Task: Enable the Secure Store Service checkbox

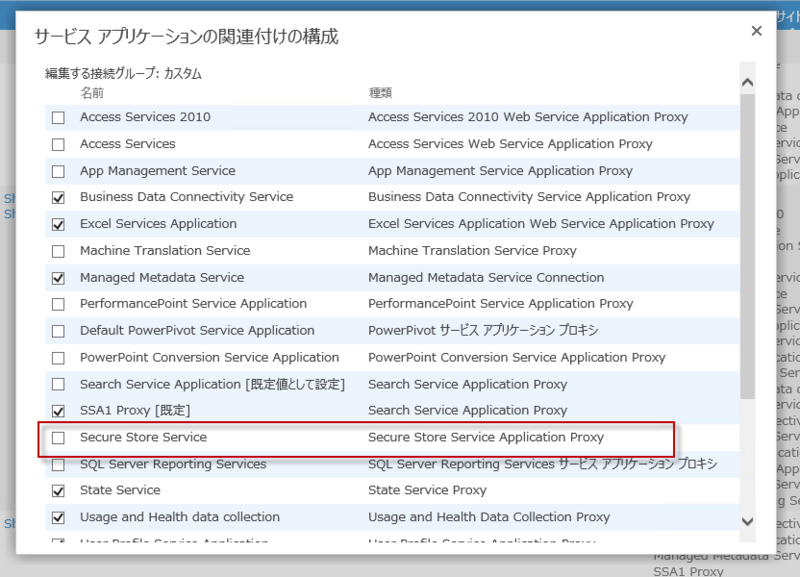Action: [58, 438]
